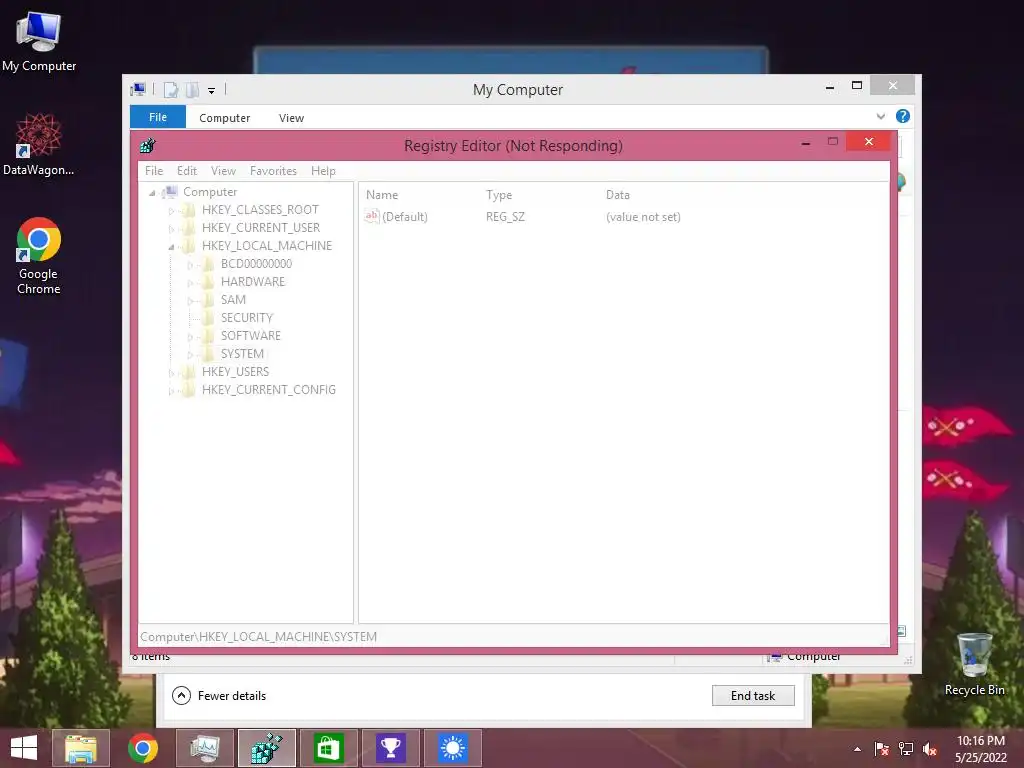Select HKEY_CURRENT_USER key
Screen dimensions: 1024x768
[x=261, y=227]
